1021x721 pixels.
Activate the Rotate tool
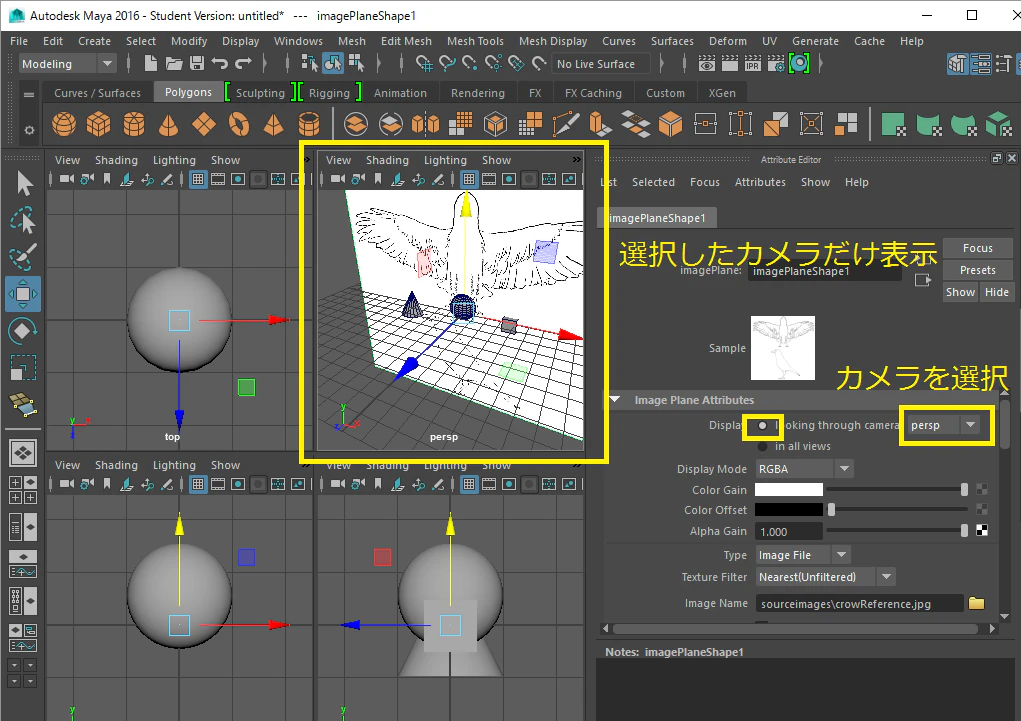23,331
